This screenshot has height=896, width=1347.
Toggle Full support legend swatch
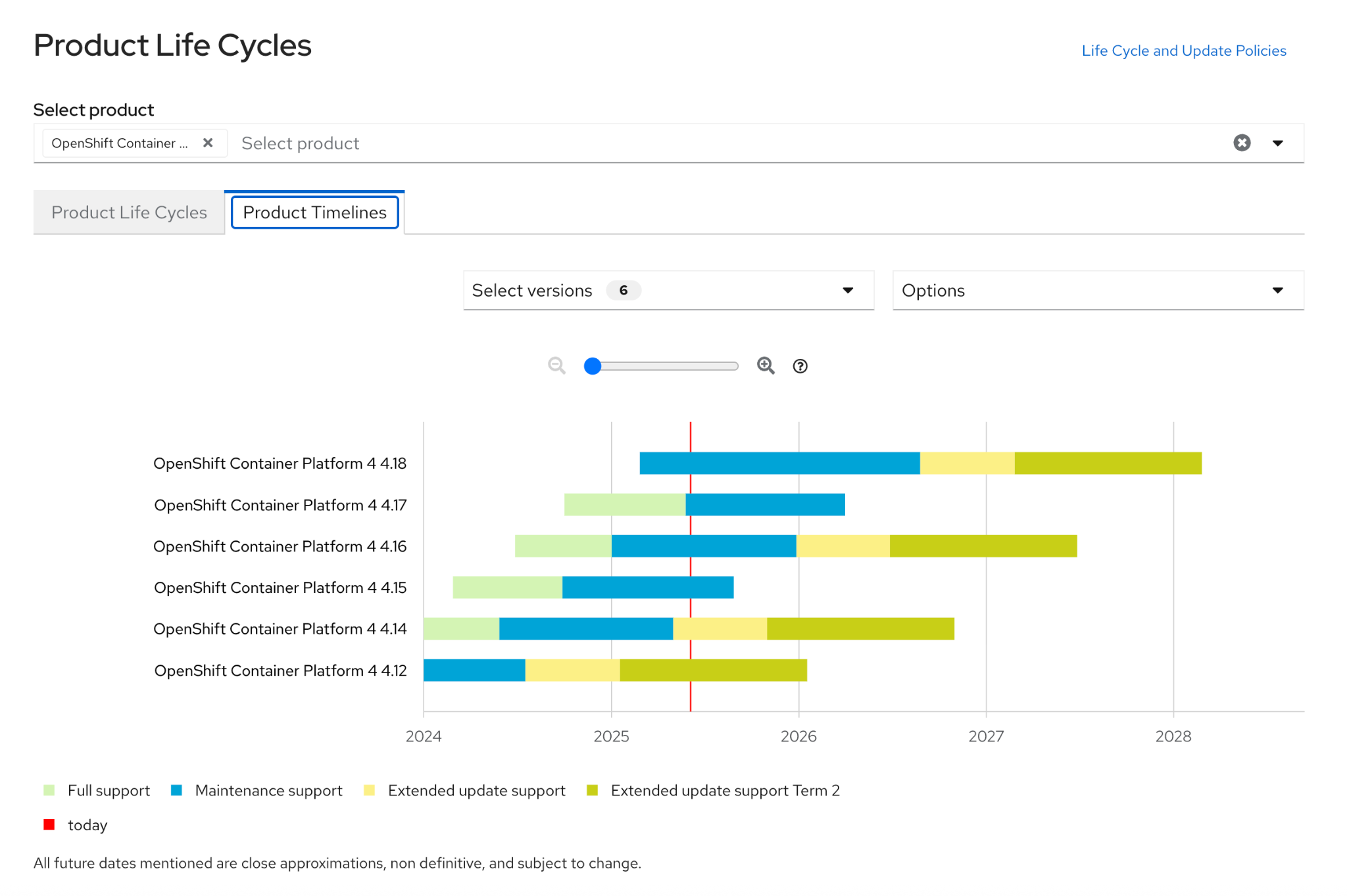[49, 790]
